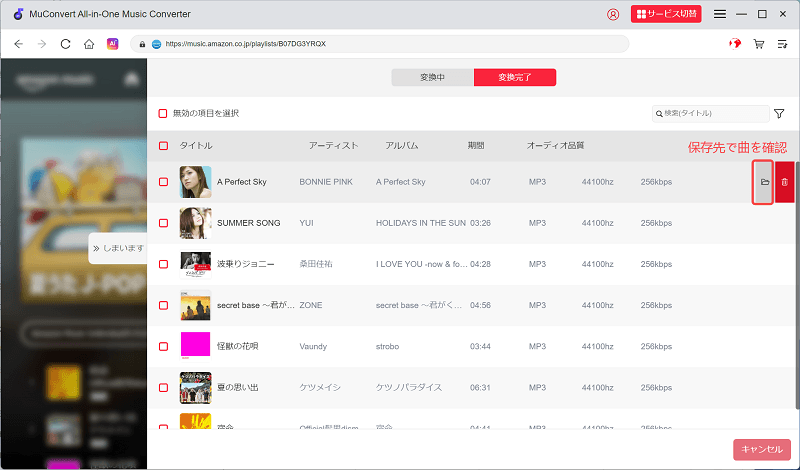Reload the current page

[x=65, y=44]
